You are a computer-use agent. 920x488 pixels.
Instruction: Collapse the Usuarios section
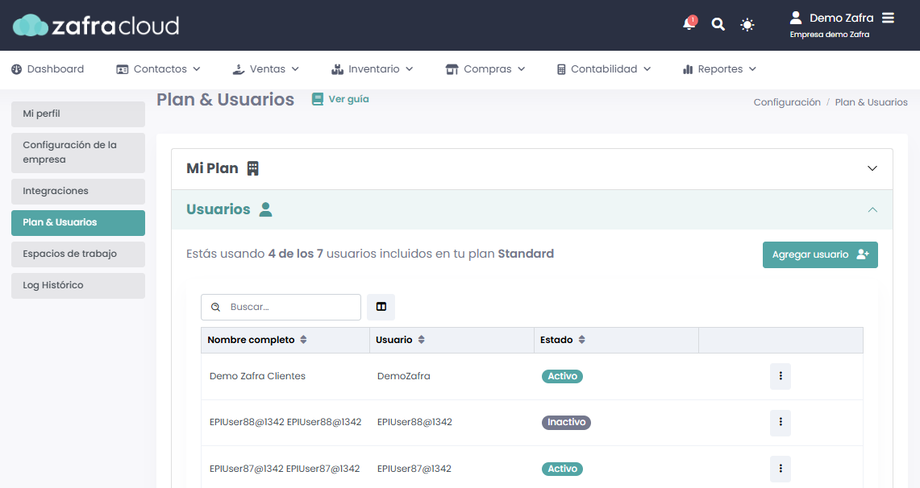point(872,210)
